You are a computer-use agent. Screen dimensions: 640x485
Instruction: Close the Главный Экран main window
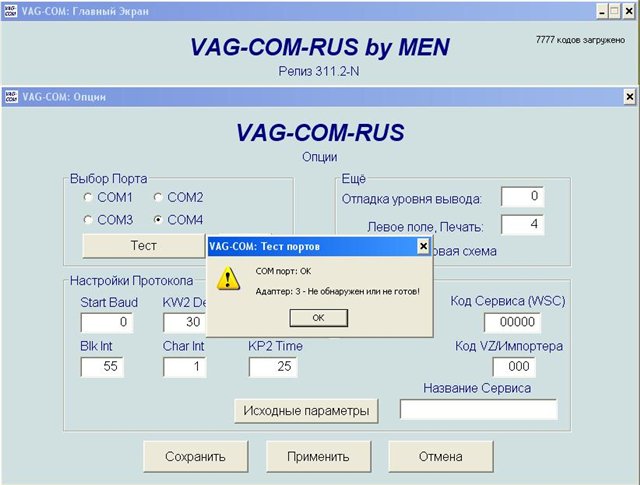coord(629,11)
